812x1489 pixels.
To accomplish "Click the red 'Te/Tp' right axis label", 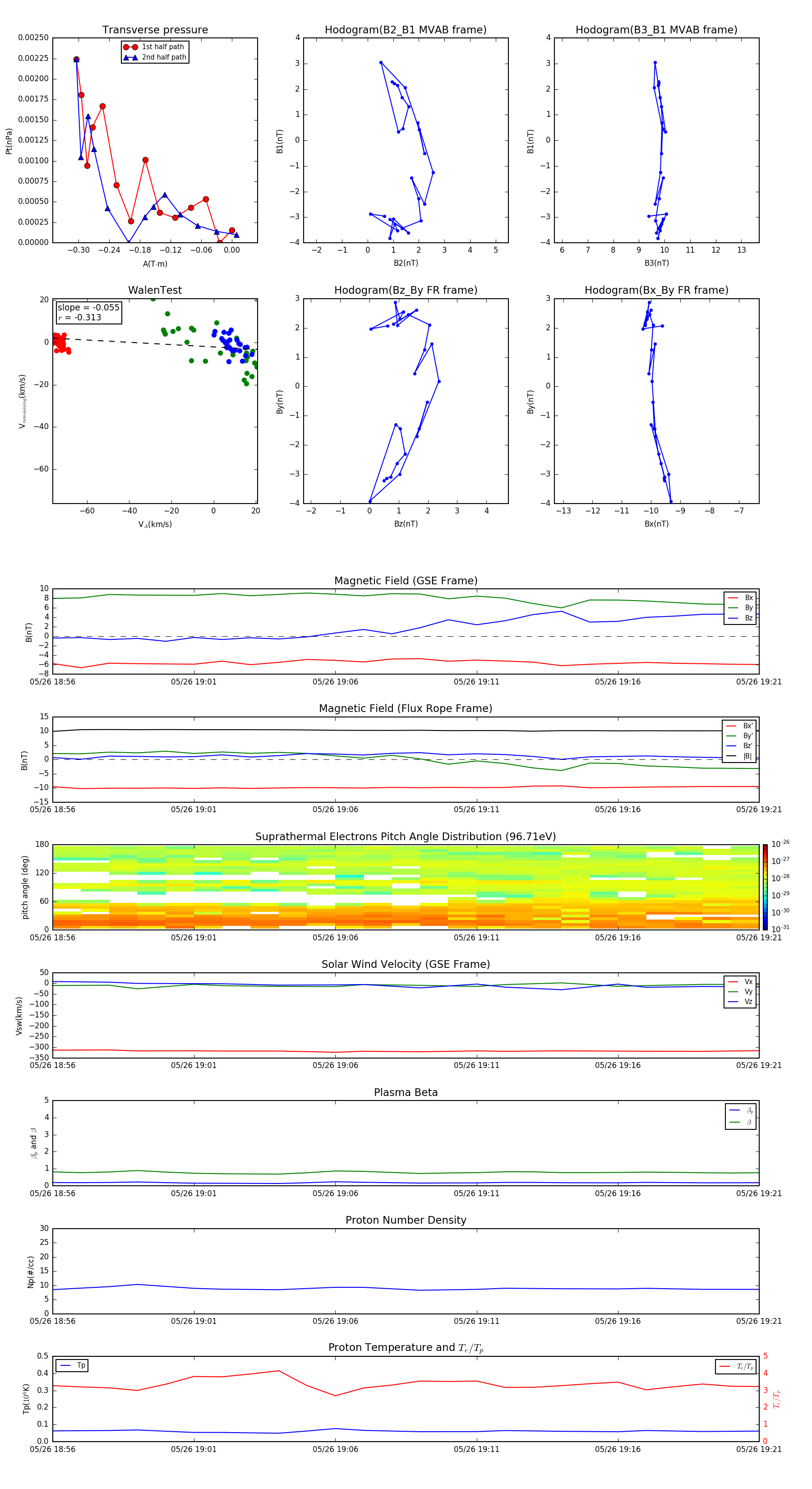I will click(x=777, y=1399).
